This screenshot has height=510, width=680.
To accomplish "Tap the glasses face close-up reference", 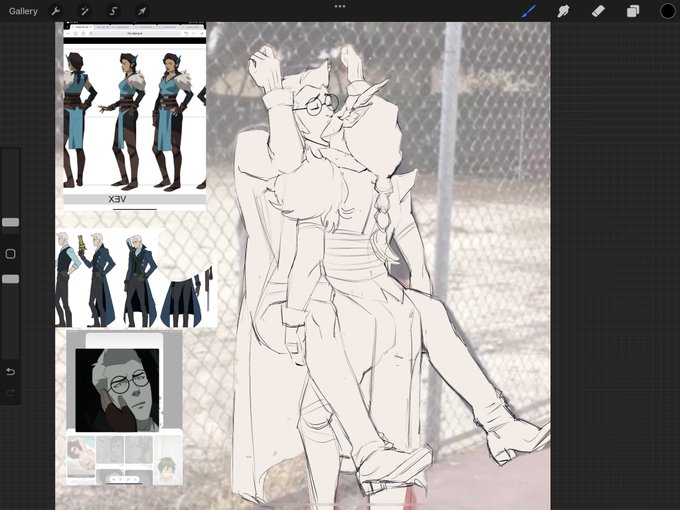I will (x=117, y=390).
